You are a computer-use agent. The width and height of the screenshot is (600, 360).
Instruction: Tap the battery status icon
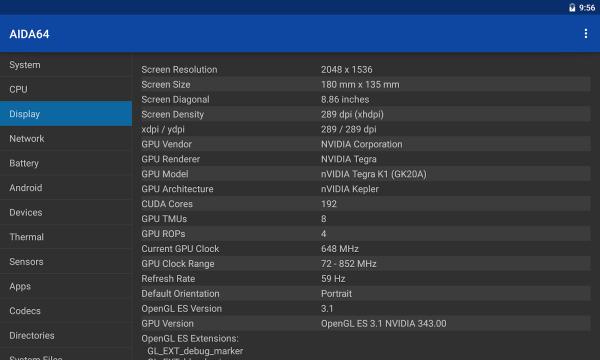pyautogui.click(x=572, y=8)
